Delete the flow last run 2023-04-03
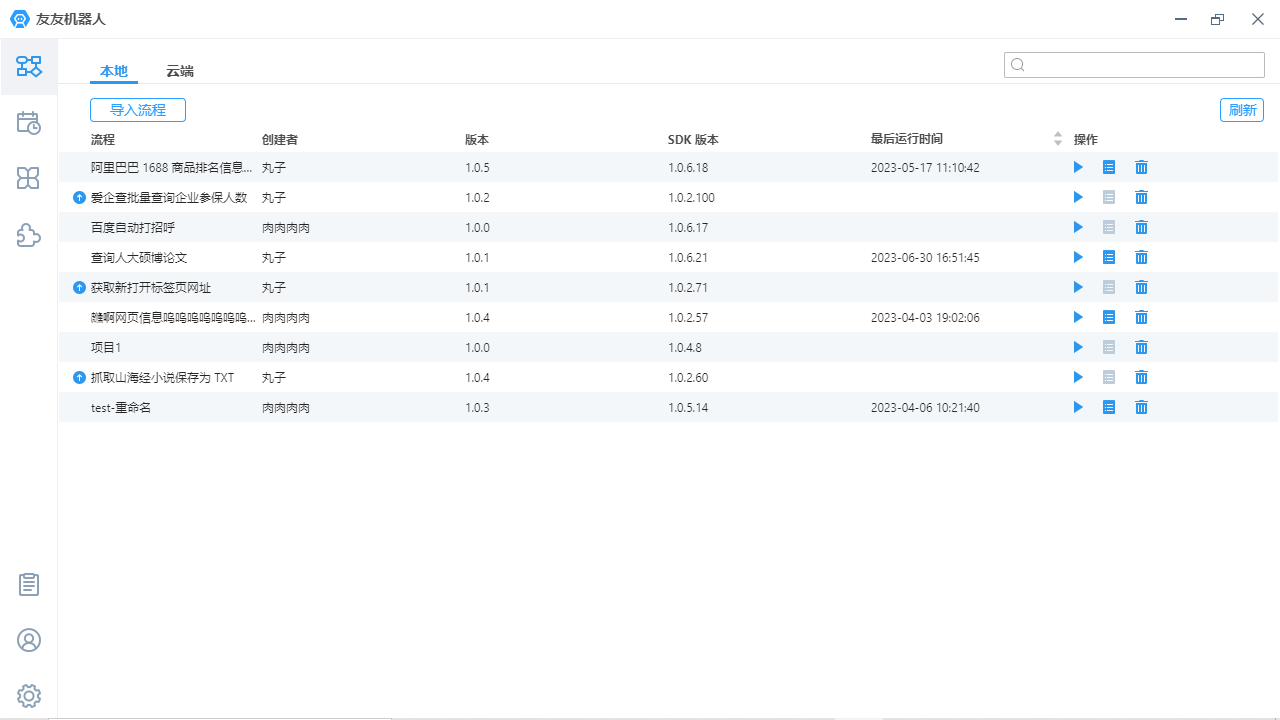The width and height of the screenshot is (1280, 720). [x=1141, y=317]
